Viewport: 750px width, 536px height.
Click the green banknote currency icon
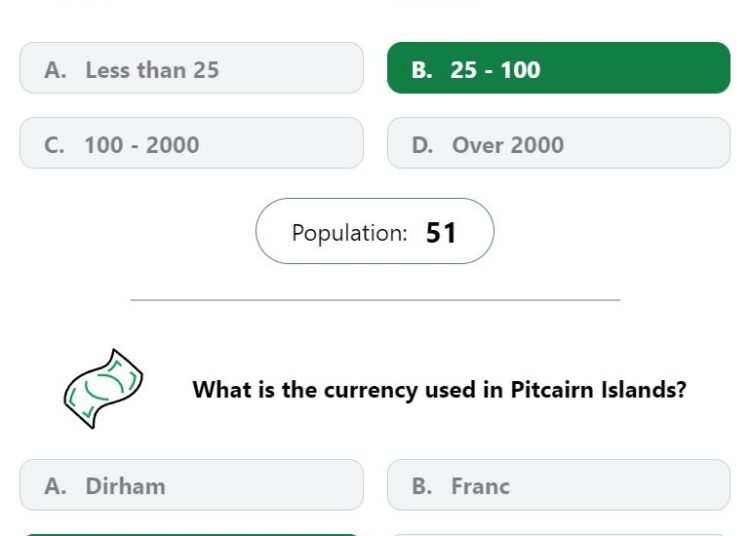103,389
